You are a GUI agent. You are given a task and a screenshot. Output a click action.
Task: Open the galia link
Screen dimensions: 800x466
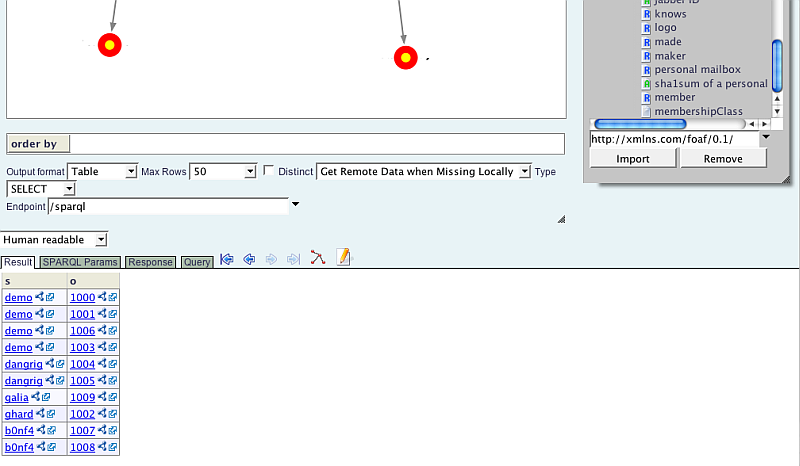(16, 397)
